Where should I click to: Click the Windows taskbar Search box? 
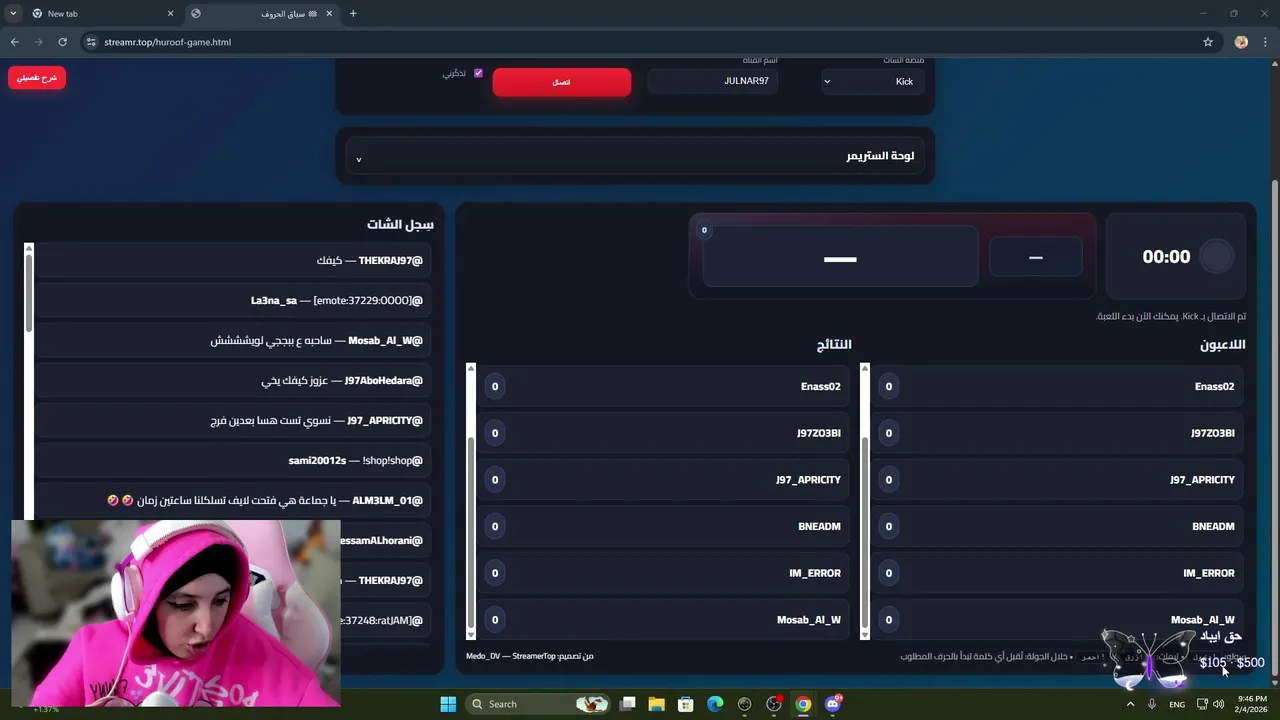pyautogui.click(x=540, y=704)
